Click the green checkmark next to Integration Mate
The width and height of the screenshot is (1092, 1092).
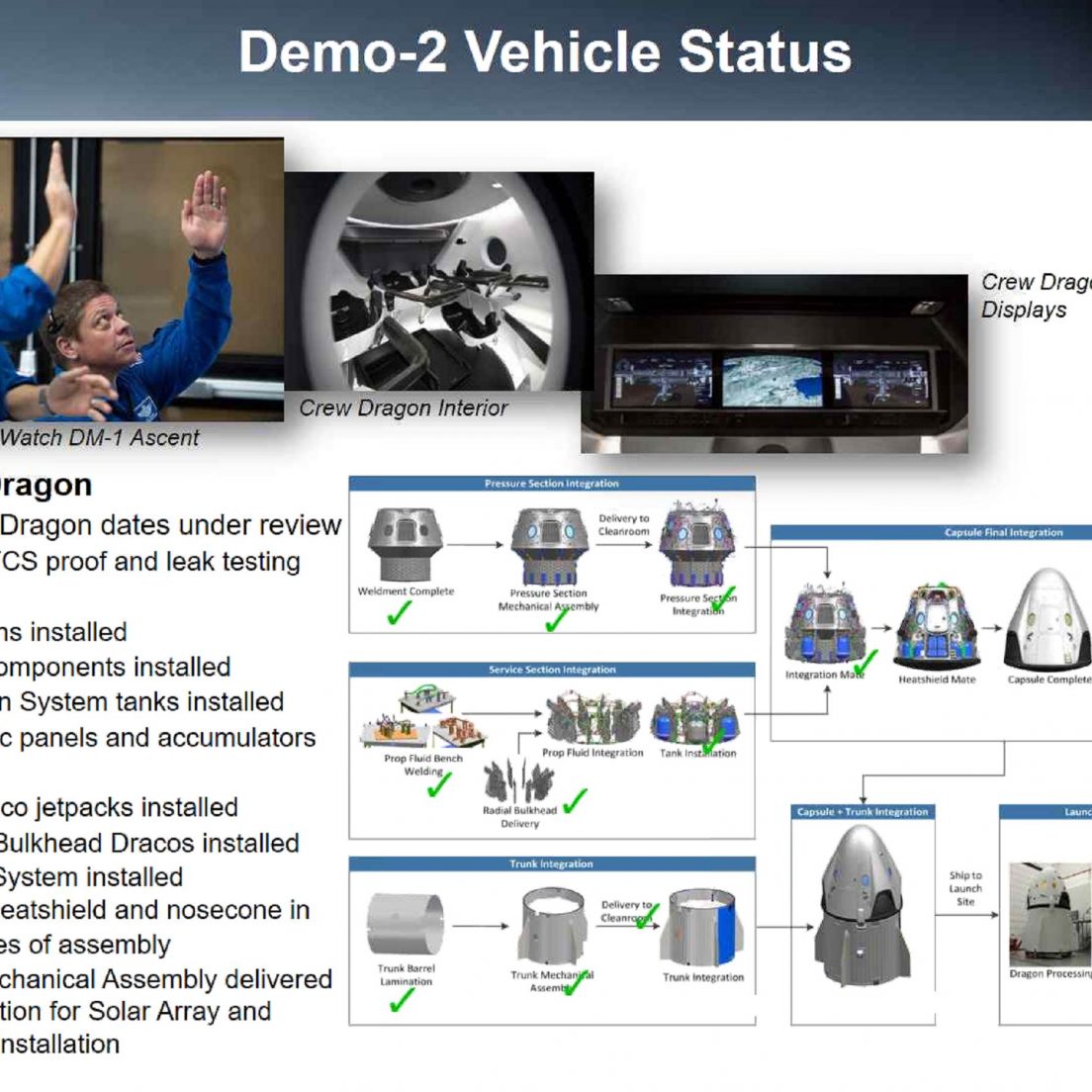(865, 663)
